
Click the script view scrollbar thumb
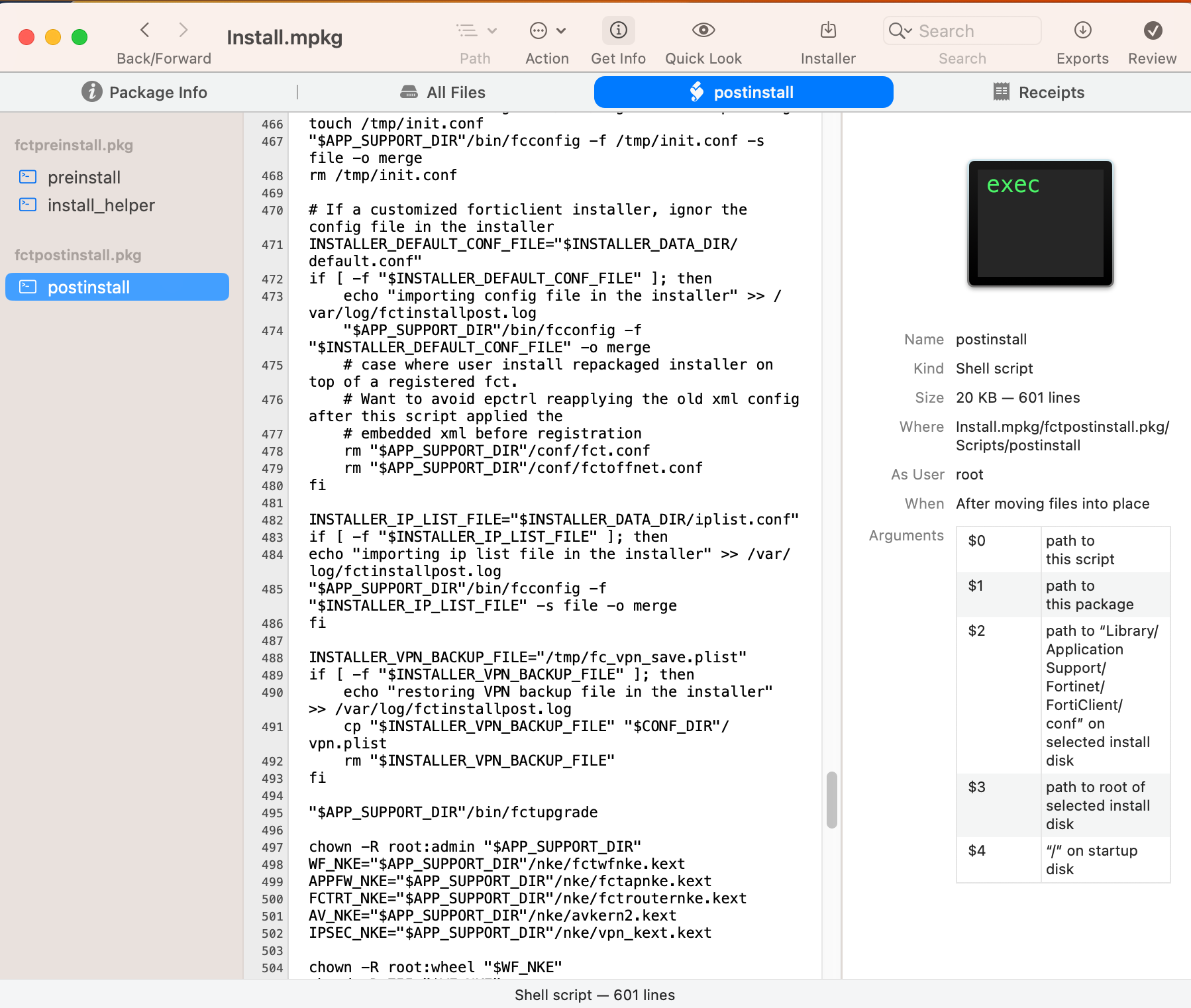click(831, 800)
